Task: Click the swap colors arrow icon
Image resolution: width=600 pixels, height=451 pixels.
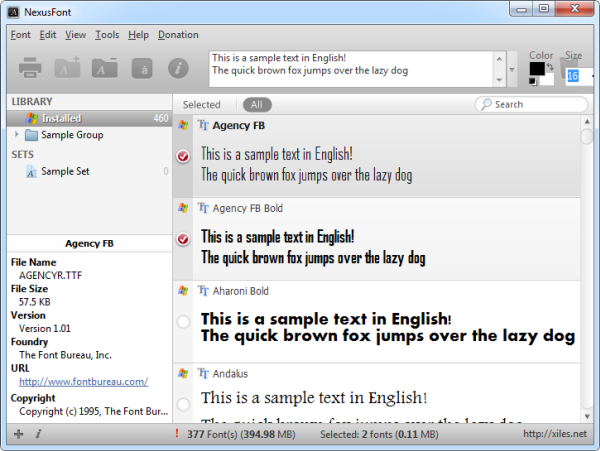Action: tap(548, 66)
